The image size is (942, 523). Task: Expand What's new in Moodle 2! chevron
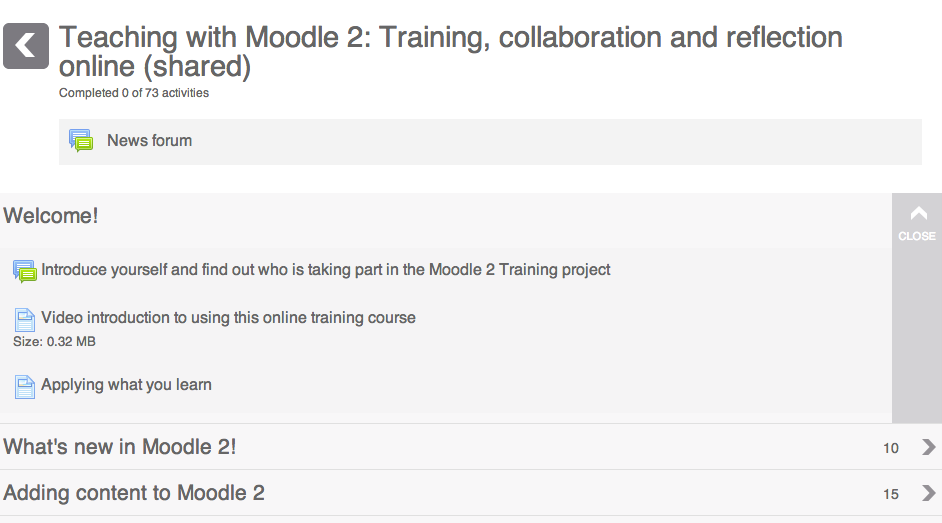click(x=928, y=447)
